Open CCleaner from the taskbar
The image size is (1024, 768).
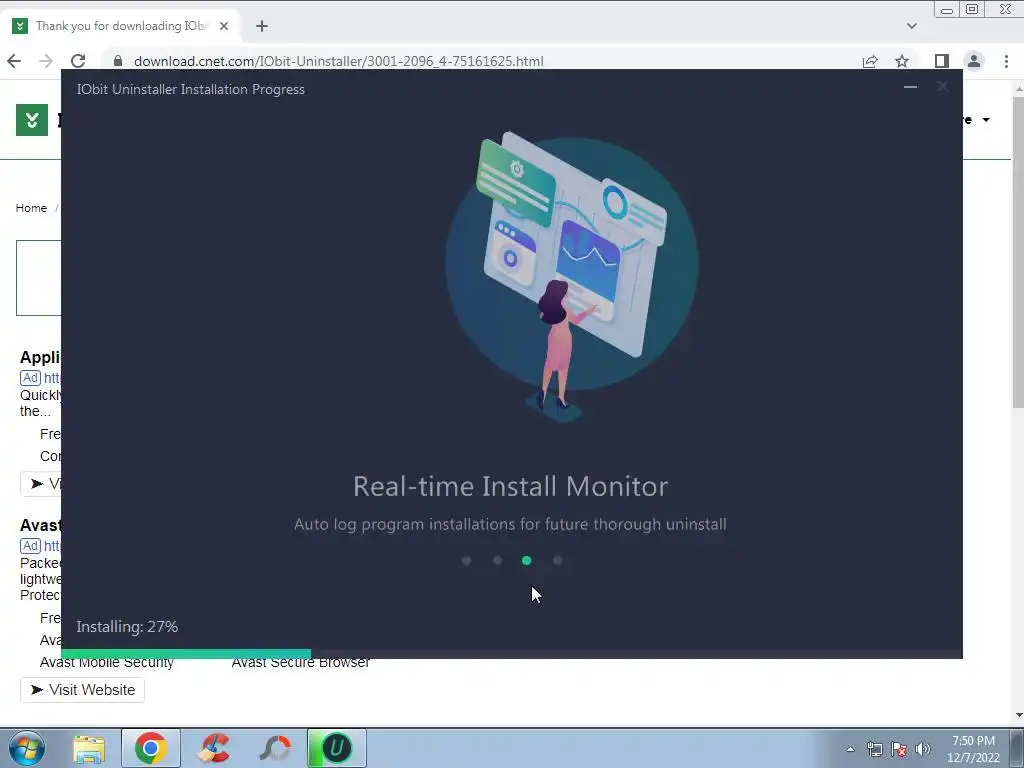click(214, 748)
